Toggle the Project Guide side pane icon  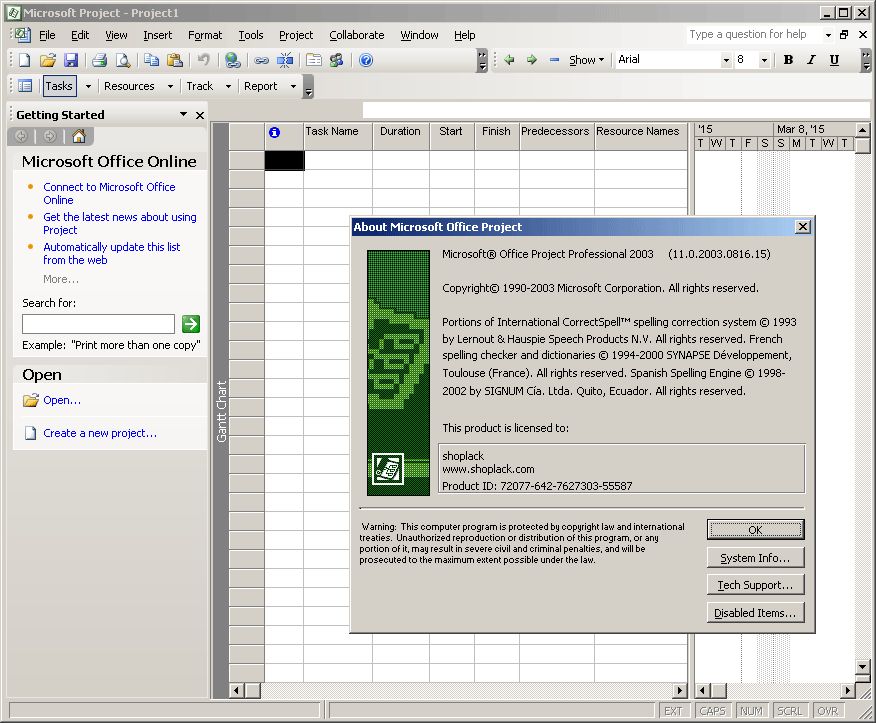[x=25, y=86]
